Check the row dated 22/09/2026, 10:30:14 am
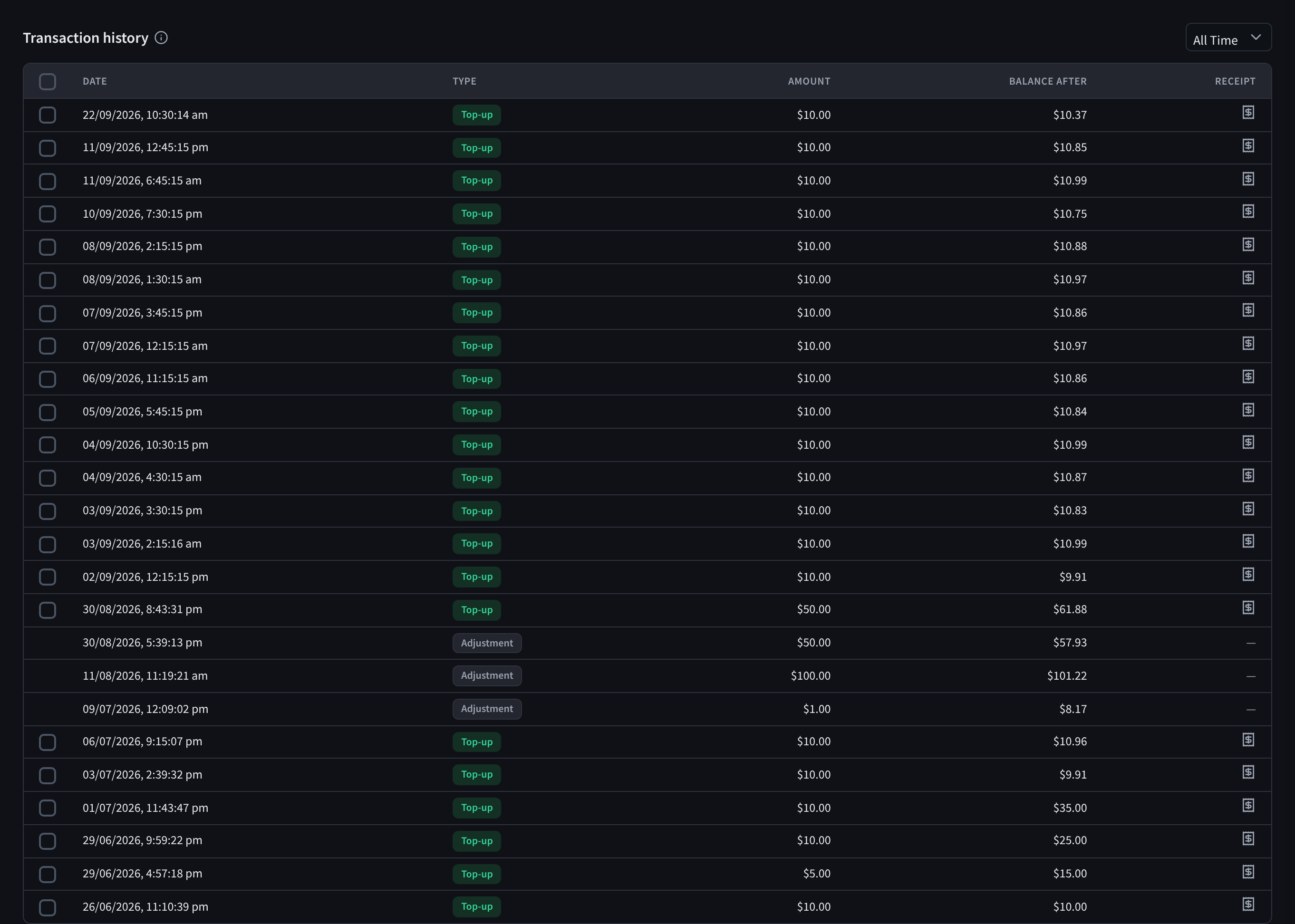The width and height of the screenshot is (1295, 924). click(47, 115)
